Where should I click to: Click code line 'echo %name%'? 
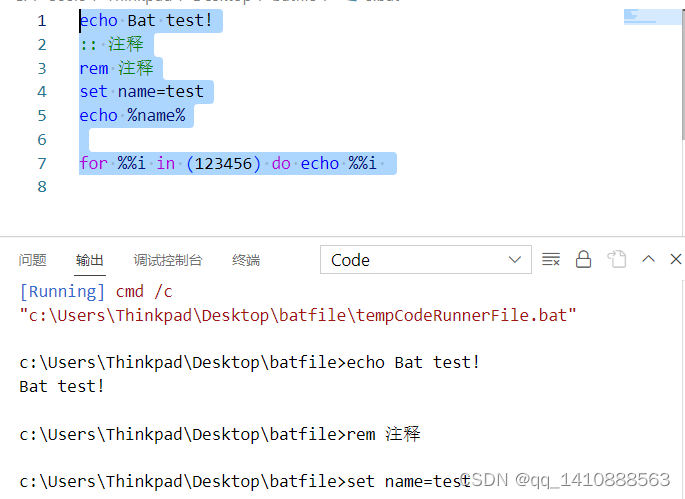point(132,115)
